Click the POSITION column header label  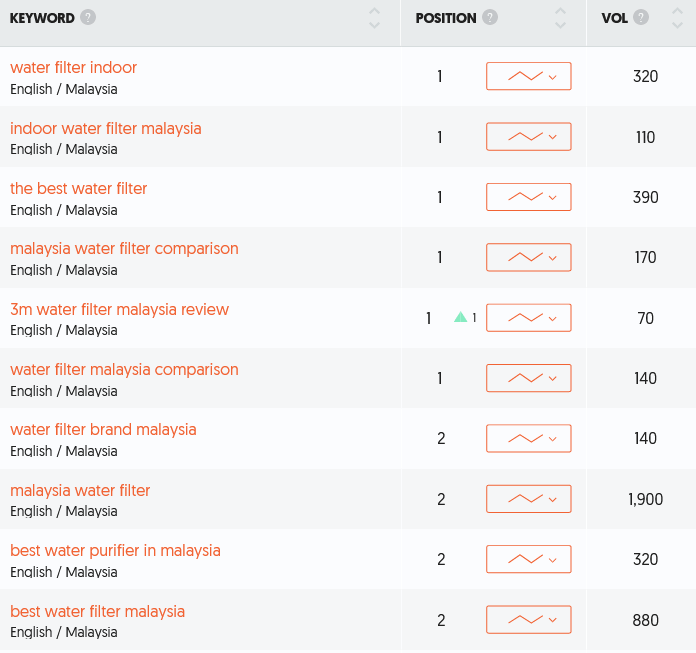coord(446,18)
